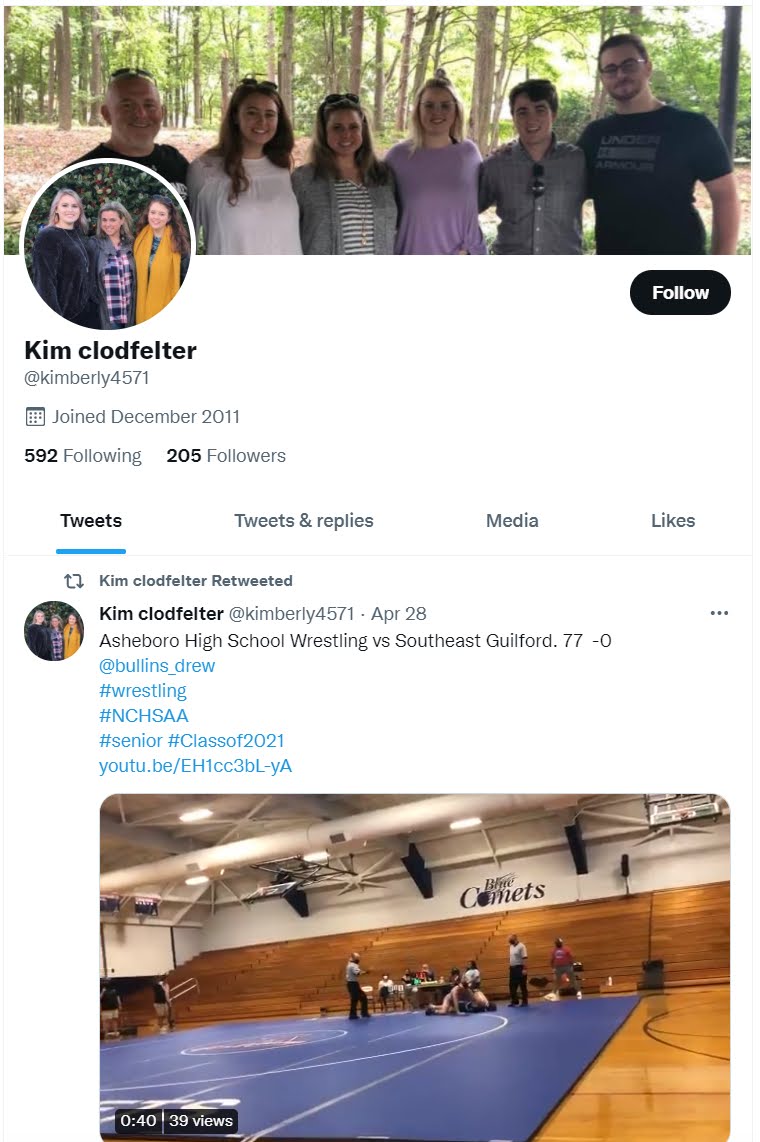Switch to the Likes tab

coord(673,521)
